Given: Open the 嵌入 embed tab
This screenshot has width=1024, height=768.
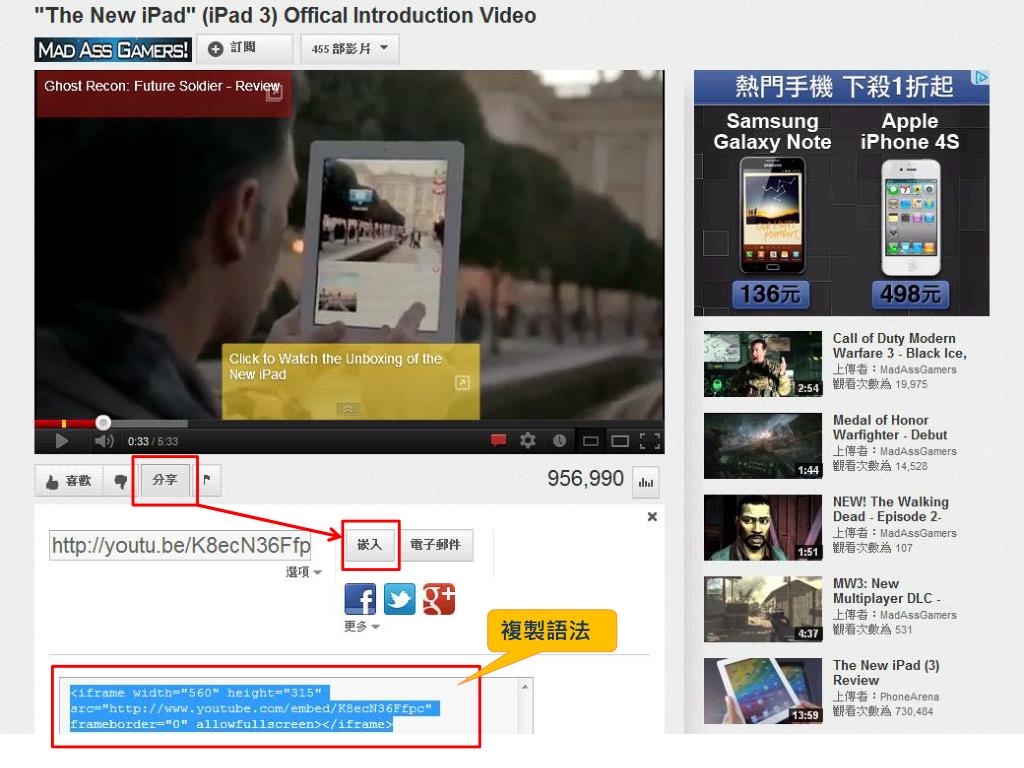Looking at the screenshot, I should point(369,545).
